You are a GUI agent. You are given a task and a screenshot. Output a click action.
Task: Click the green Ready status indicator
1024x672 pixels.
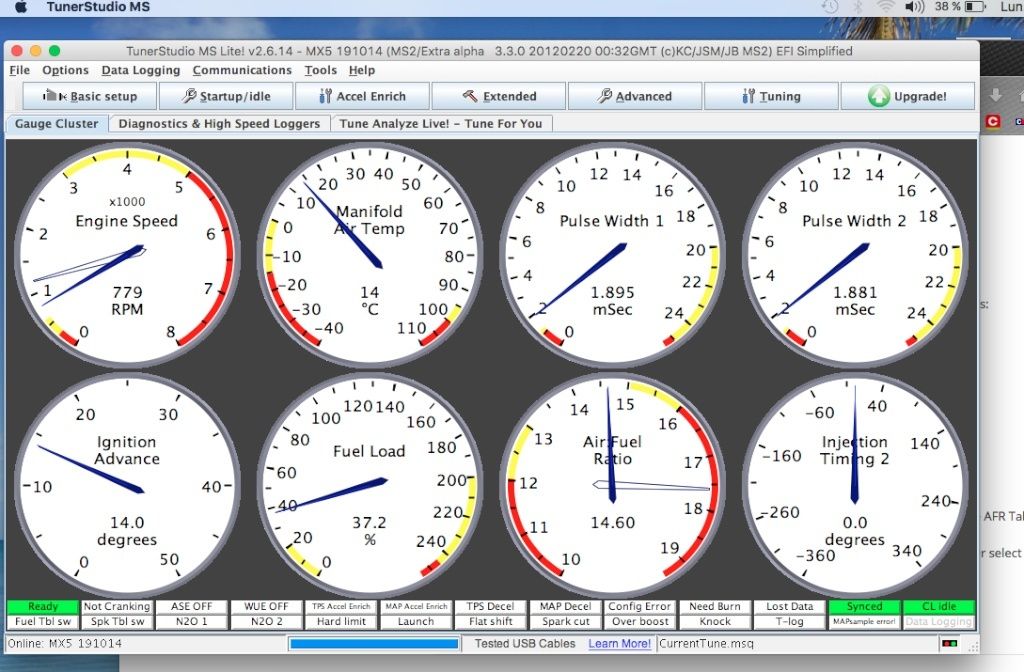(x=43, y=607)
